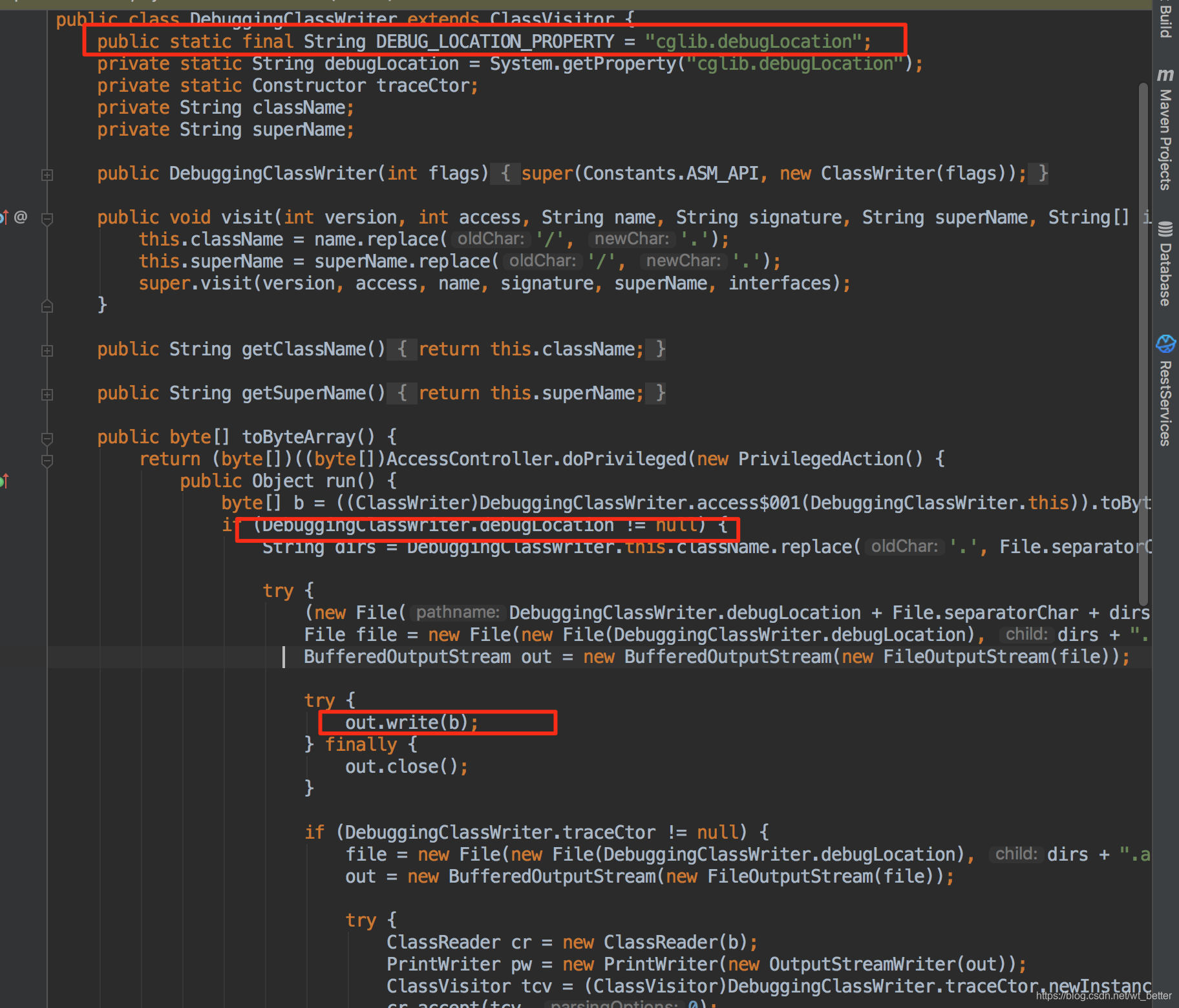Click the 'String dirs' declaration line

[707, 547]
